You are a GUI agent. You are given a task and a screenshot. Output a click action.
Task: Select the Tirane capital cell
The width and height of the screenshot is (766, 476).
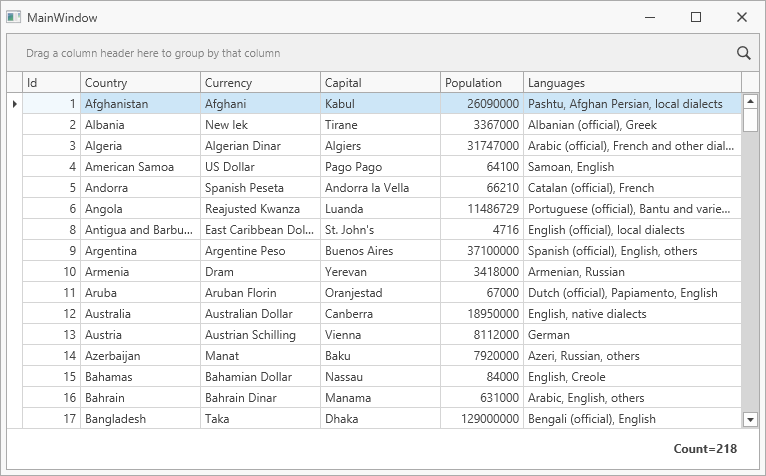(381, 125)
